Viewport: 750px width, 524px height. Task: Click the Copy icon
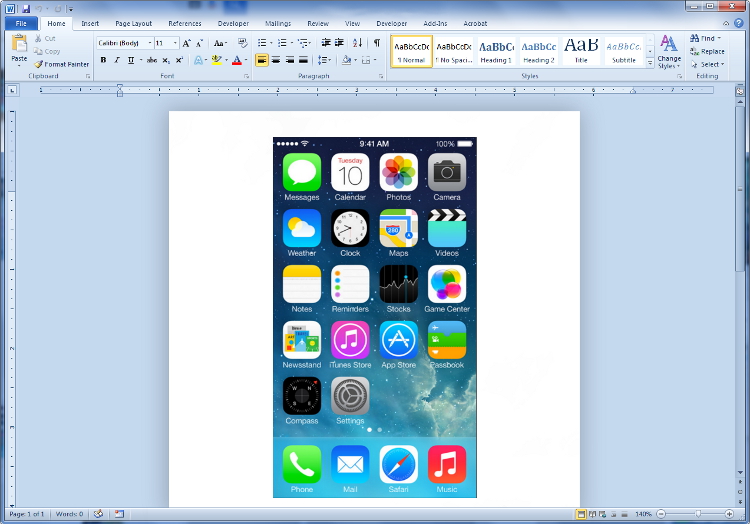pos(38,51)
